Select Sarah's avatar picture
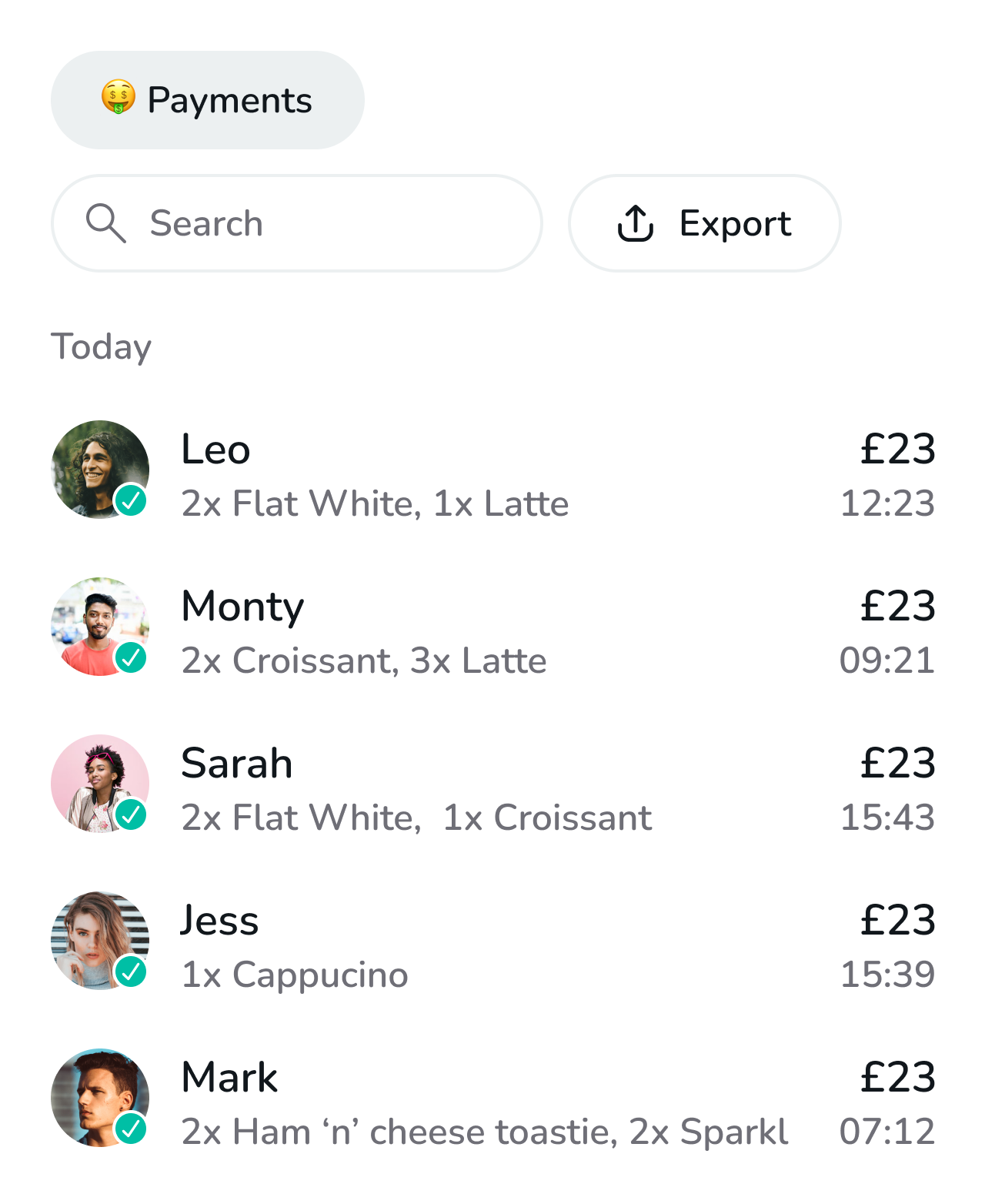 click(92, 776)
